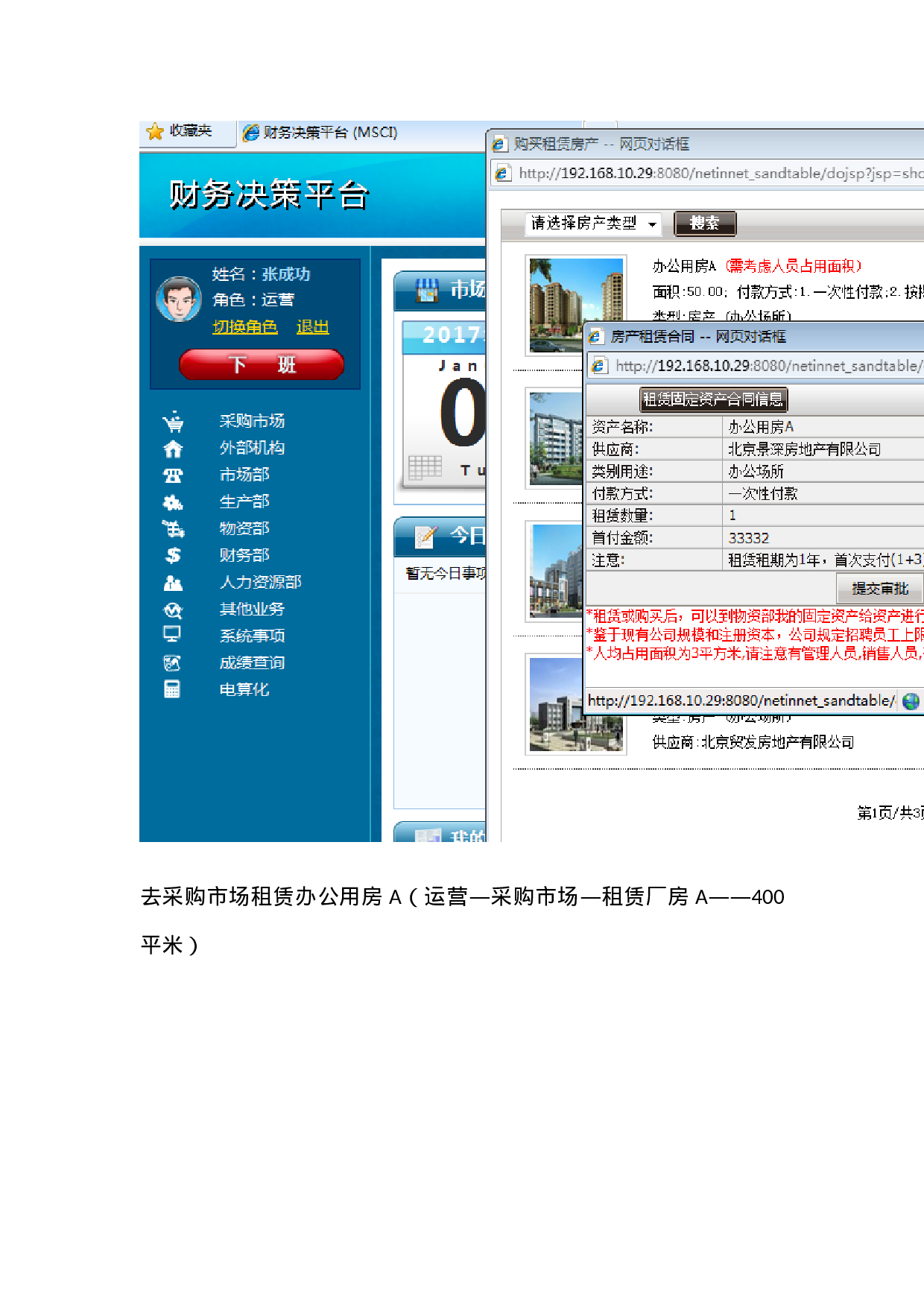924x1307 pixels.
Task: Click the 成绩查询 chart icon
Action: tap(172, 662)
